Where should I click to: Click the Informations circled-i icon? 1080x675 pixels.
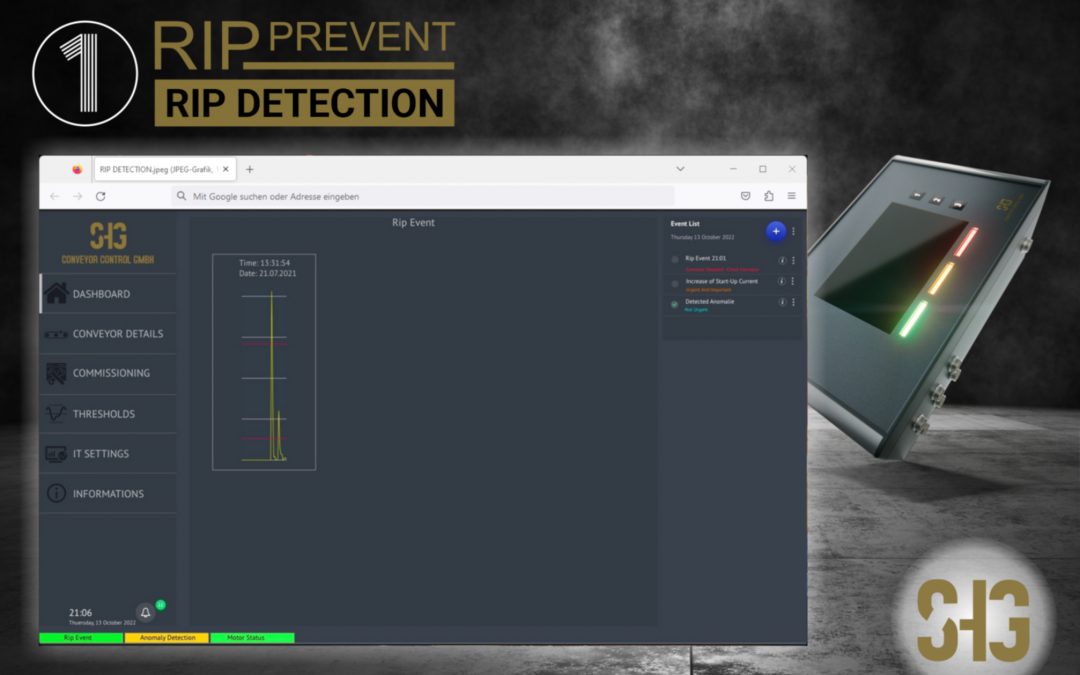tap(56, 493)
